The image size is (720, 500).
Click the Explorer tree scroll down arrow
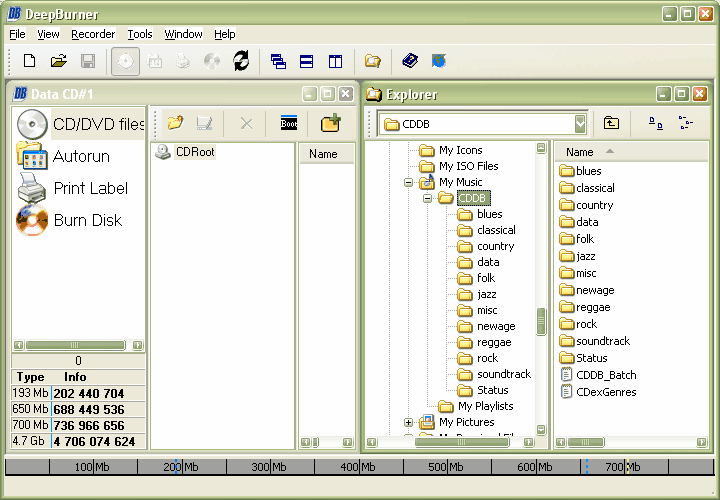pos(541,430)
